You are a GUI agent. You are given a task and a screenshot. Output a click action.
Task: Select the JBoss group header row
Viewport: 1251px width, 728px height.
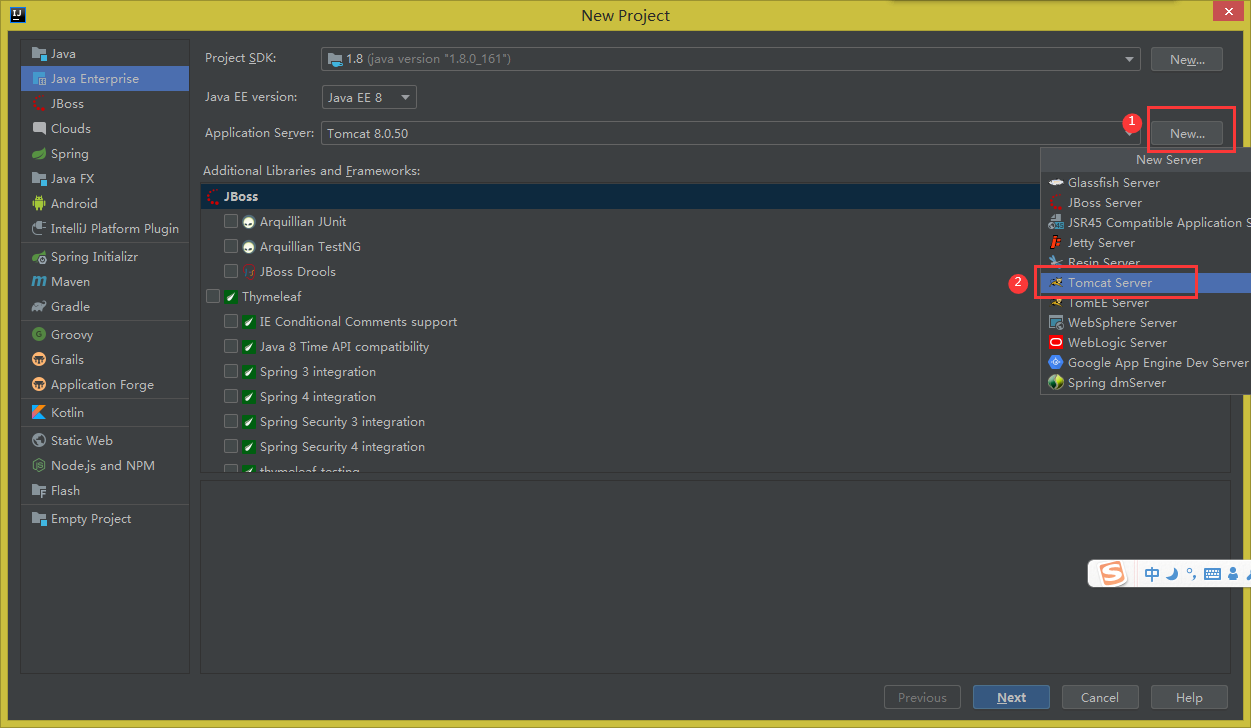(x=620, y=197)
